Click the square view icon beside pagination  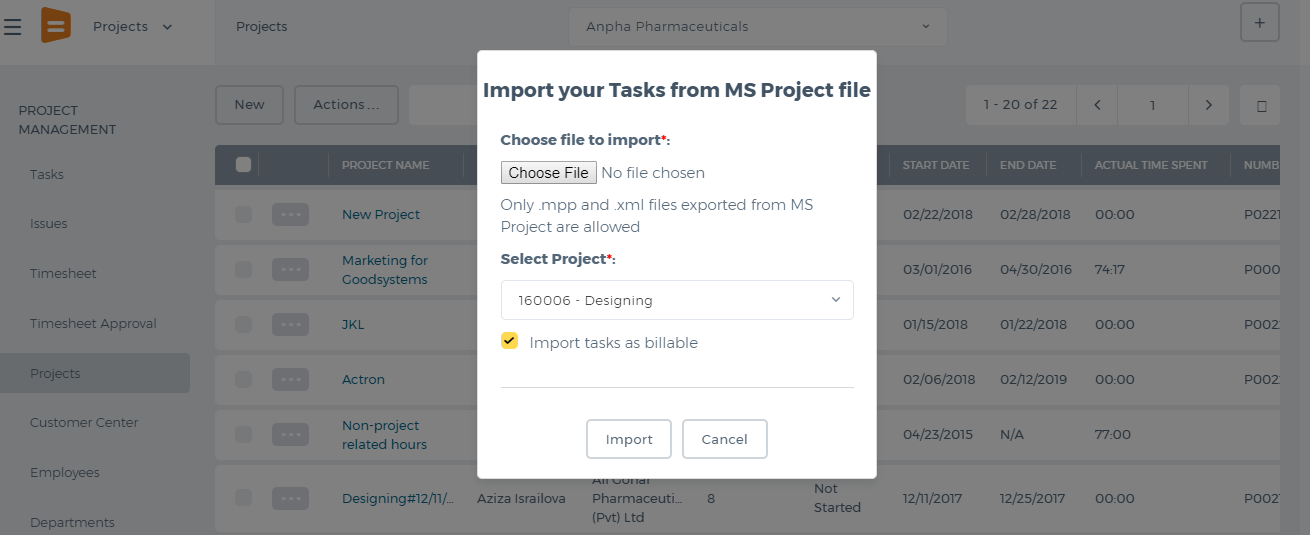1261,105
